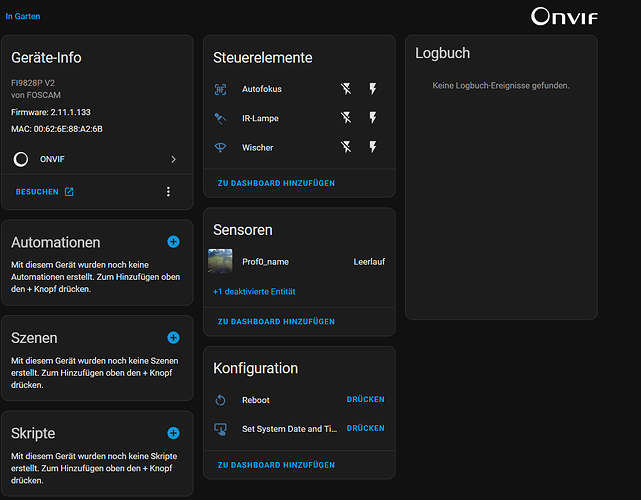Select the Prof0_name sensor label
The image size is (641, 500).
tap(265, 261)
